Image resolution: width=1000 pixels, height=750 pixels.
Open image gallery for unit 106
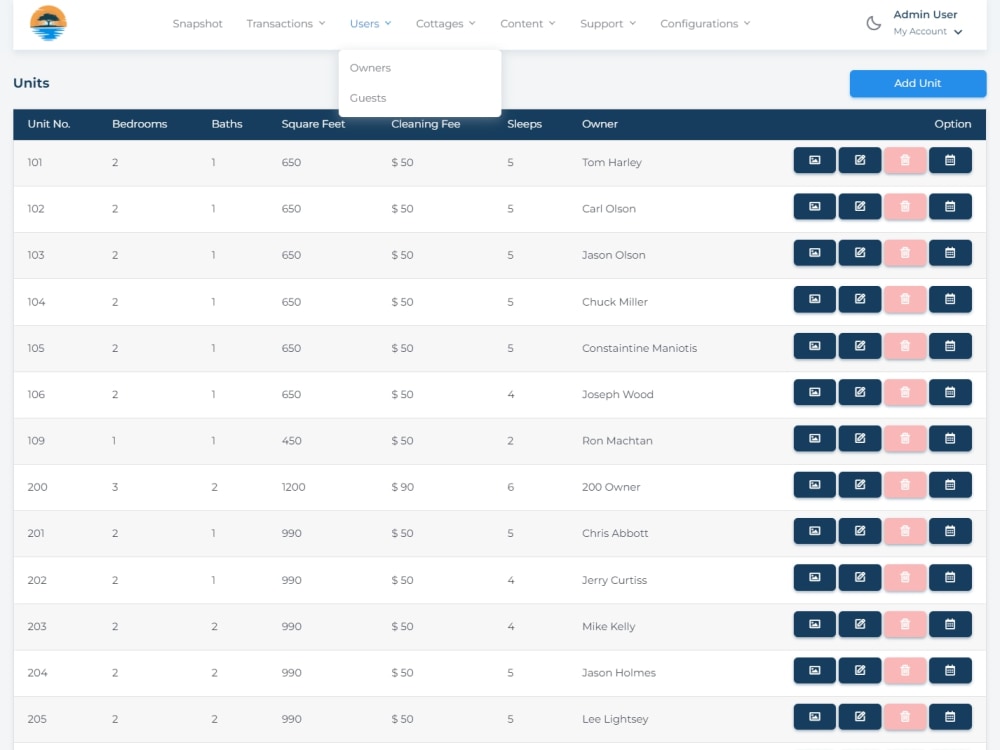point(814,392)
